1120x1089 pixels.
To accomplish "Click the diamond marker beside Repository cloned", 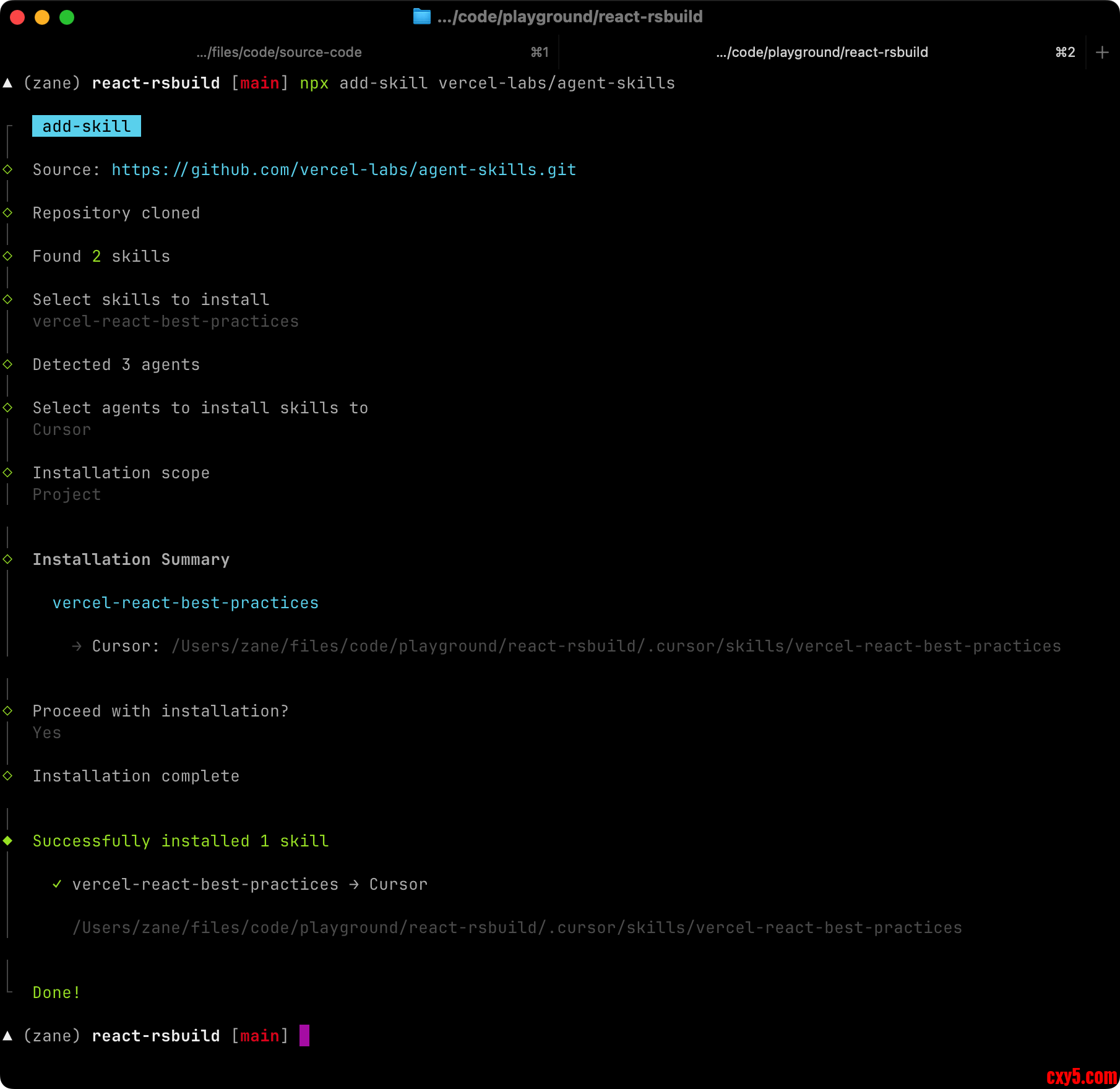I will [x=8, y=213].
